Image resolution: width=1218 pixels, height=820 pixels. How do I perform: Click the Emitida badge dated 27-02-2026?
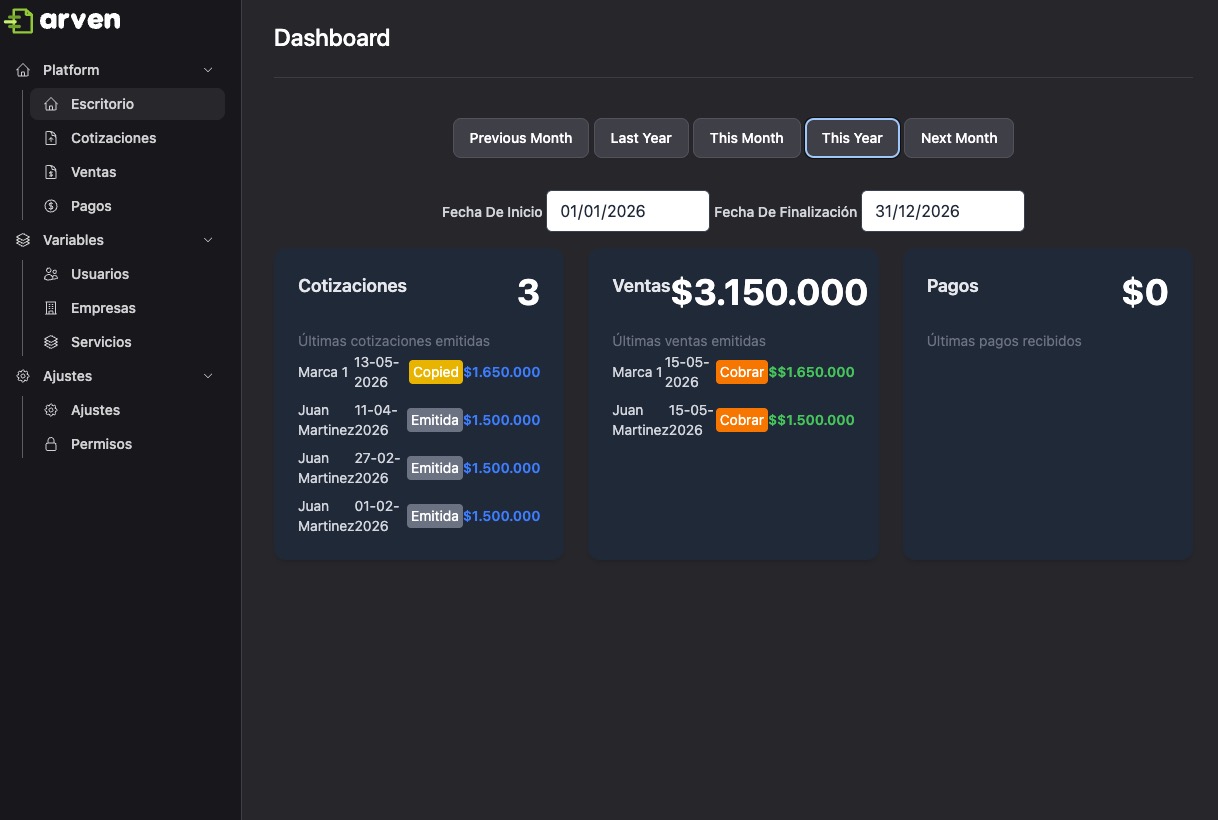[x=435, y=468]
